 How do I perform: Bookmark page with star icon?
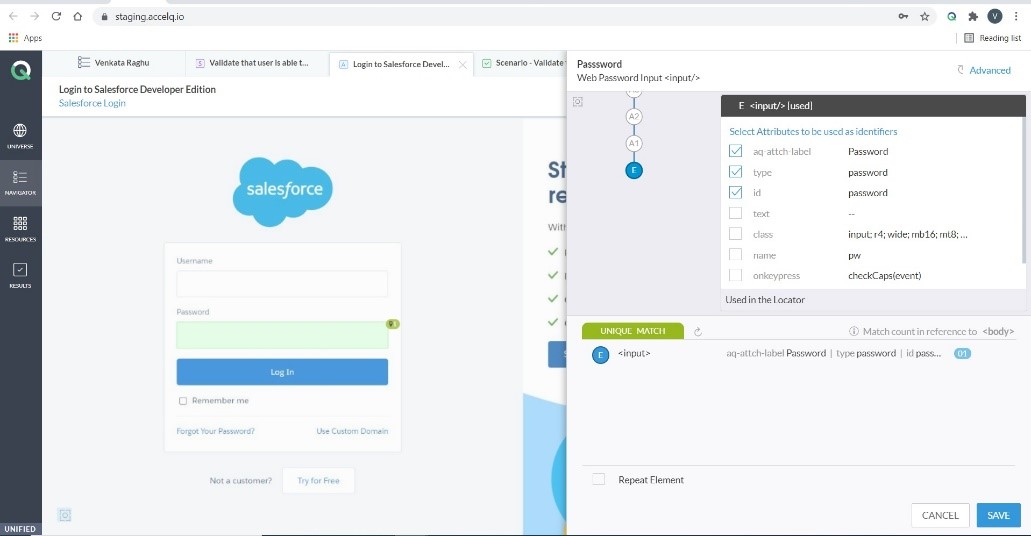924,16
